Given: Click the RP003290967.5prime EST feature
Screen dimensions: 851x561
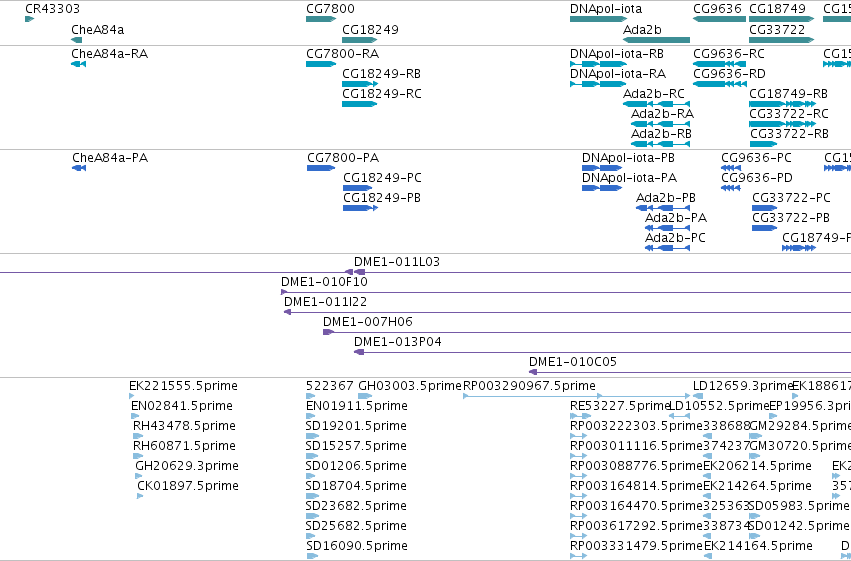Looking at the screenshot, I should [576, 396].
